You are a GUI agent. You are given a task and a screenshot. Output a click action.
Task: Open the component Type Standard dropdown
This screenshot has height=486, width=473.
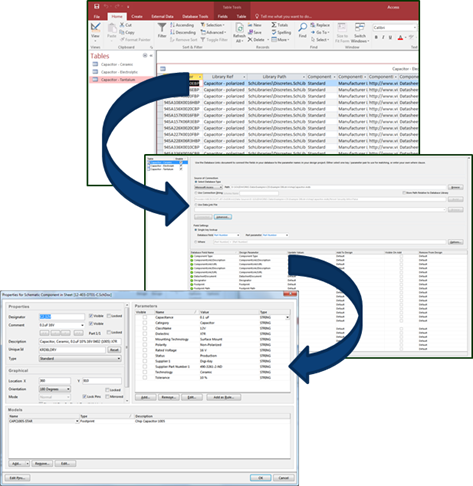click(80, 358)
